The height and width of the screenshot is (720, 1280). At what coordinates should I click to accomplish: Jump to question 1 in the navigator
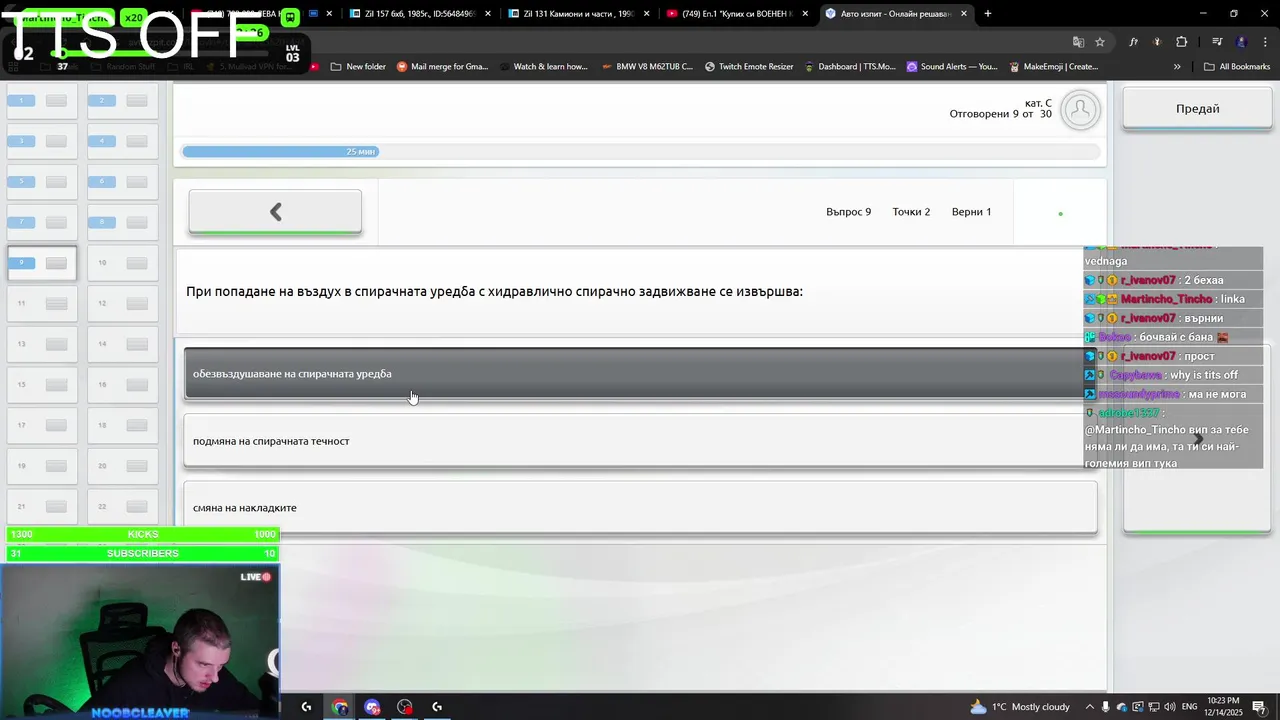[42, 101]
